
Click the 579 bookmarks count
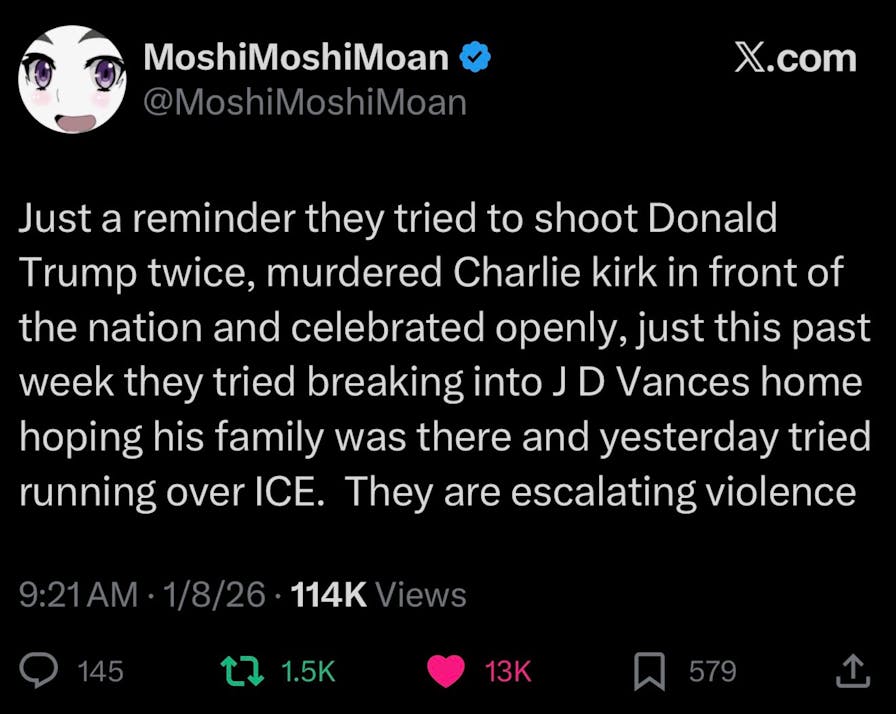click(712, 671)
